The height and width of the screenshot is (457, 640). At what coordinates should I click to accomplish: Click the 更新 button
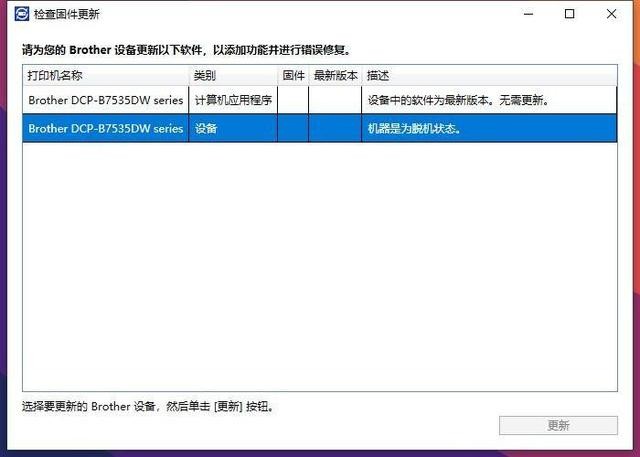[558, 426]
